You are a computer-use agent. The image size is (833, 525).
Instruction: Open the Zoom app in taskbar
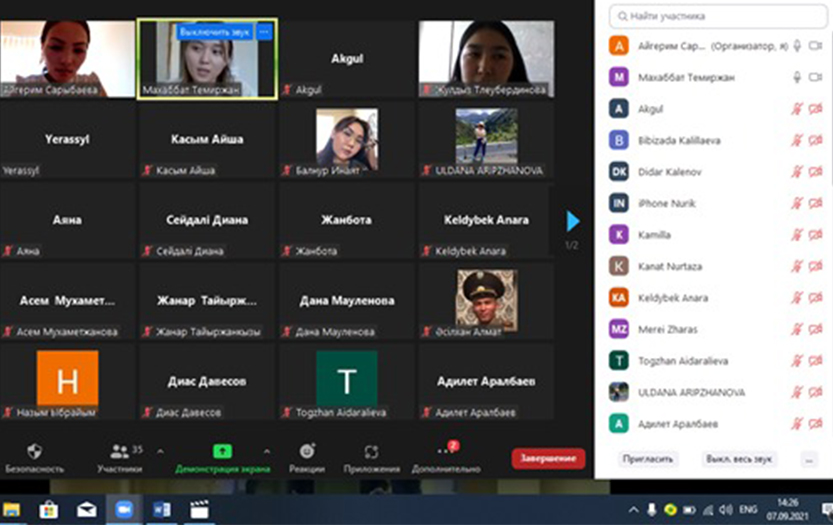tap(125, 509)
